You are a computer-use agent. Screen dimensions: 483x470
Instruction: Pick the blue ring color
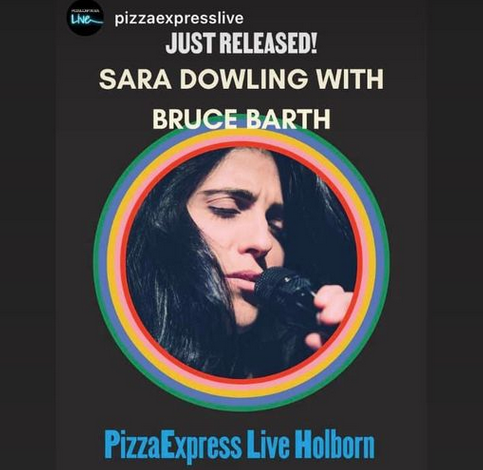coord(104,263)
